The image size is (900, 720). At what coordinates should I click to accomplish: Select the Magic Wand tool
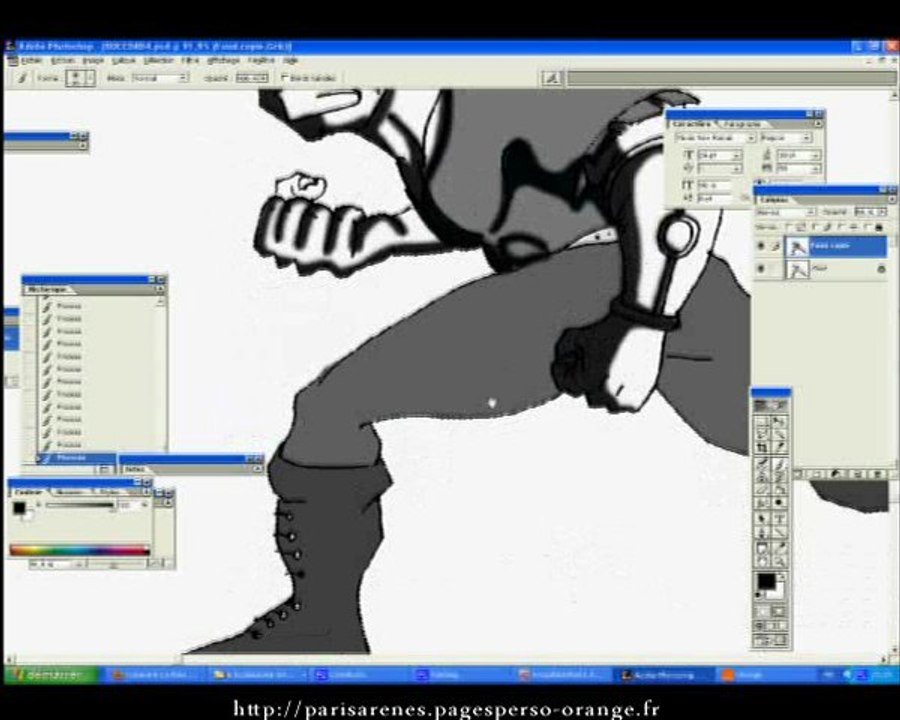coord(779,433)
